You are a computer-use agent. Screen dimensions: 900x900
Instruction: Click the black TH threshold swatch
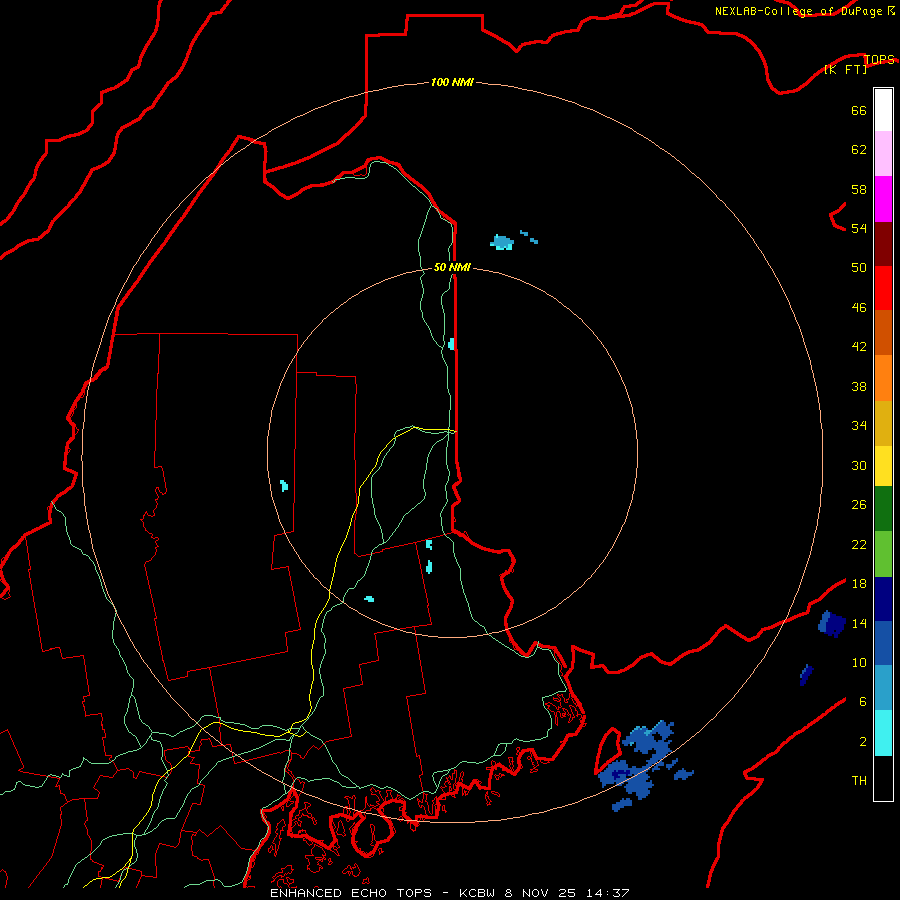(x=883, y=778)
